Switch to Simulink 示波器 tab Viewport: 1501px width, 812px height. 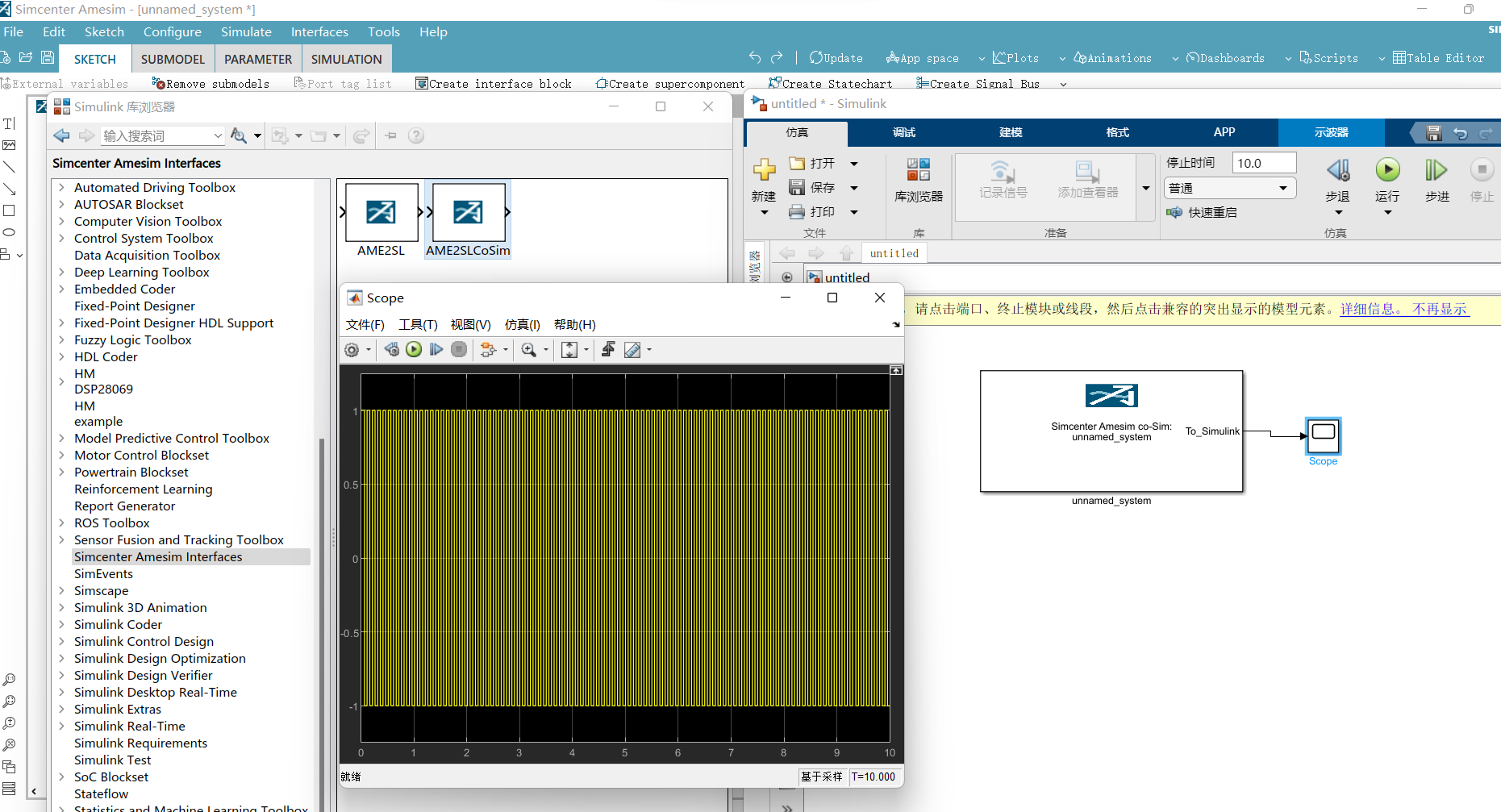pyautogui.click(x=1331, y=132)
